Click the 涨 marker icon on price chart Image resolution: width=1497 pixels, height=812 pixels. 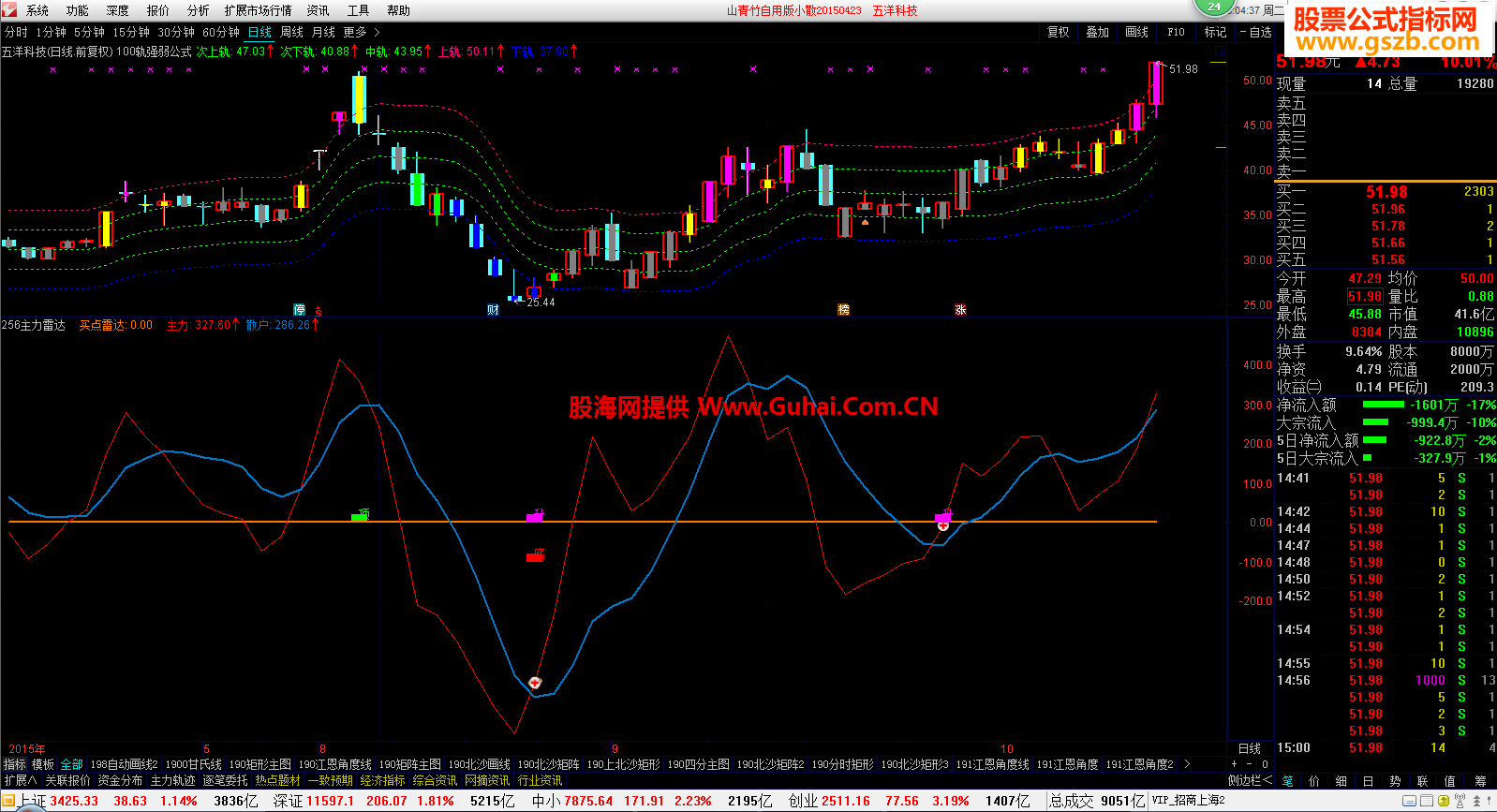(x=960, y=310)
